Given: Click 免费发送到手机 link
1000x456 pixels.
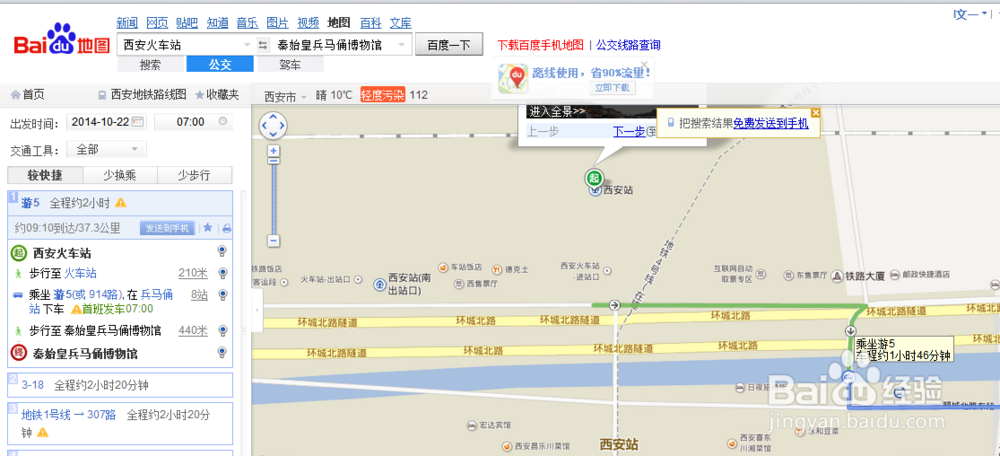Looking at the screenshot, I should point(770,124).
